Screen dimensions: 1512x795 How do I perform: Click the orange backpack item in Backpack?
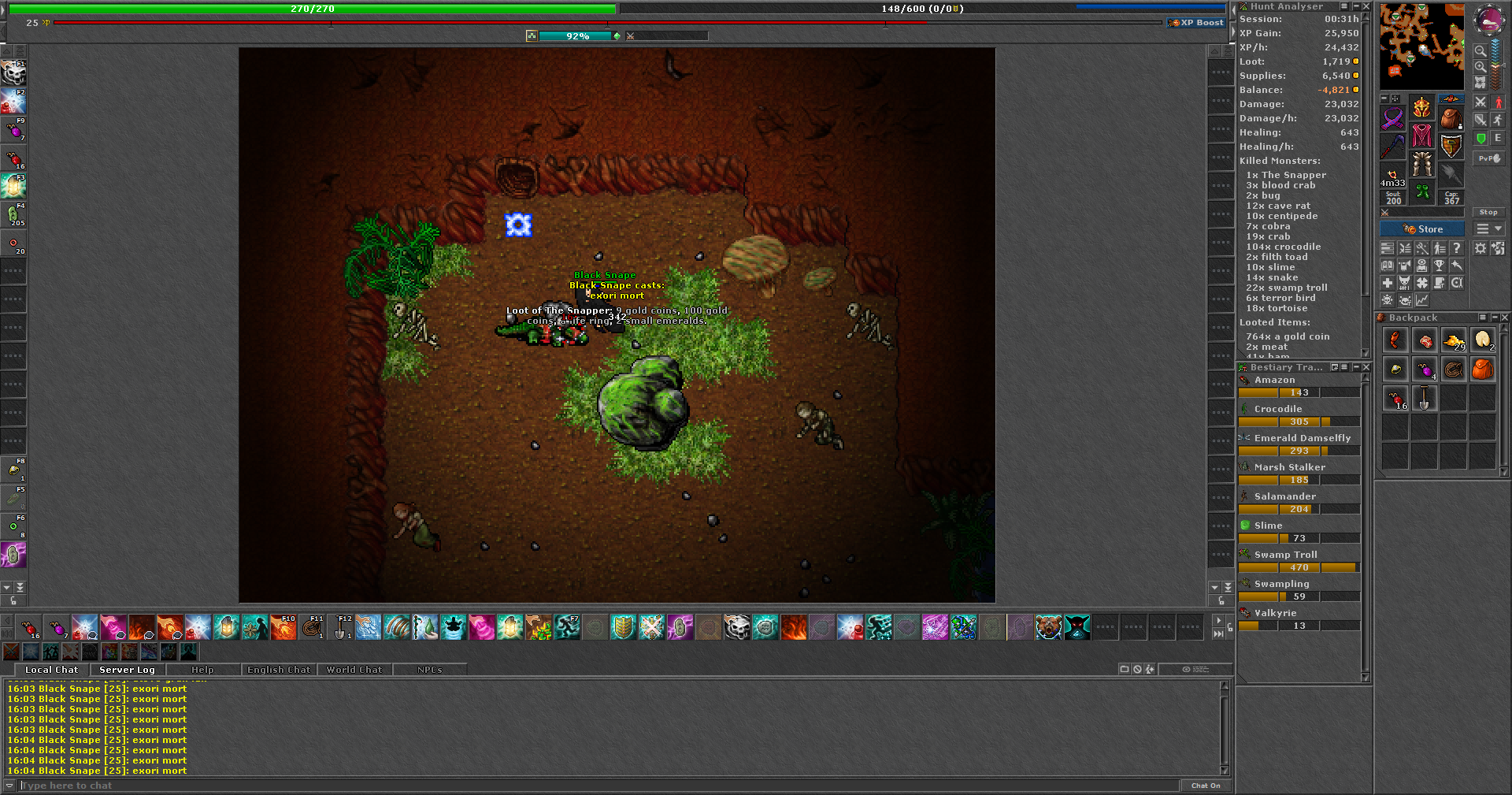(x=1482, y=369)
